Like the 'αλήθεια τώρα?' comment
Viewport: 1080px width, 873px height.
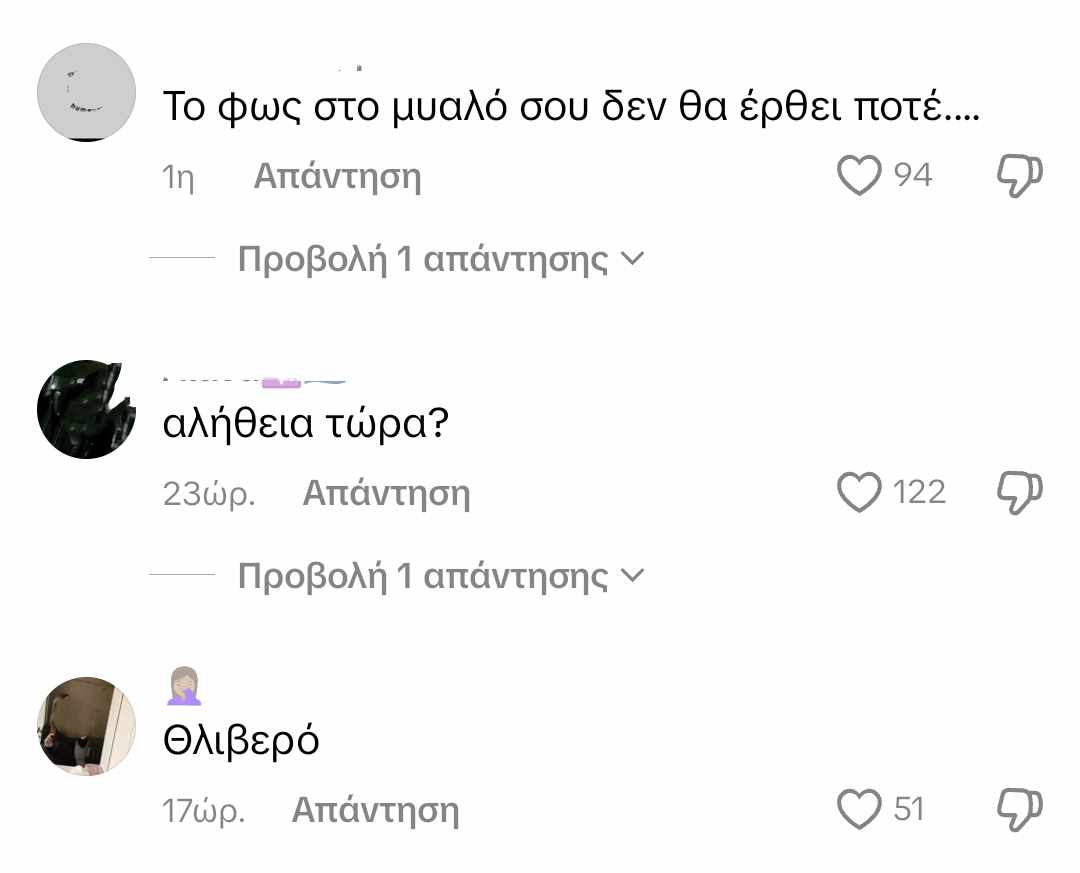(x=859, y=492)
